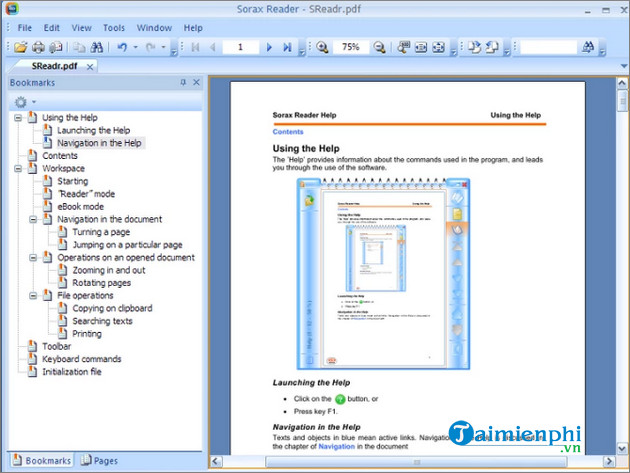Select the SReadr.pdf document tab
This screenshot has width=630, height=473.
54,66
